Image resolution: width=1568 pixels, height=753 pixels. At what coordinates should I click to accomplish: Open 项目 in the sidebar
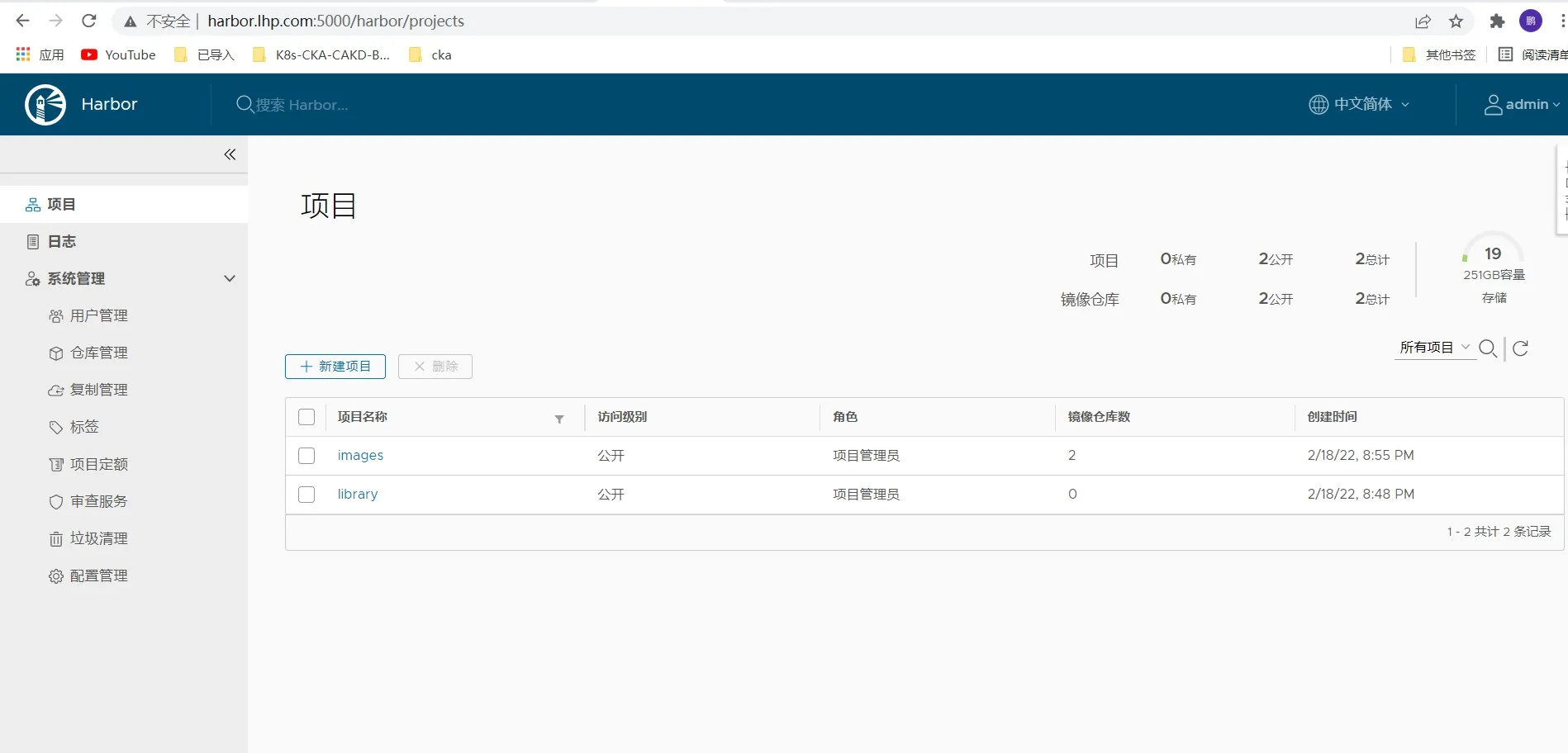click(x=124, y=204)
